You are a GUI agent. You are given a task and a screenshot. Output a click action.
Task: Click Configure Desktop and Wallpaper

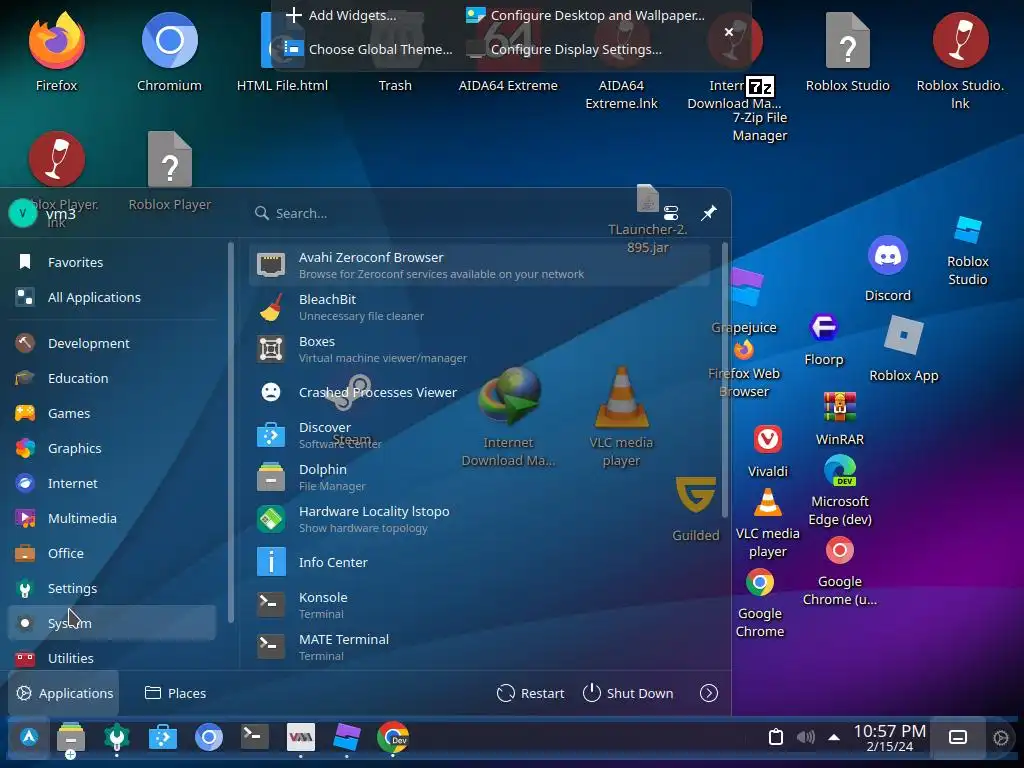[x=585, y=15]
